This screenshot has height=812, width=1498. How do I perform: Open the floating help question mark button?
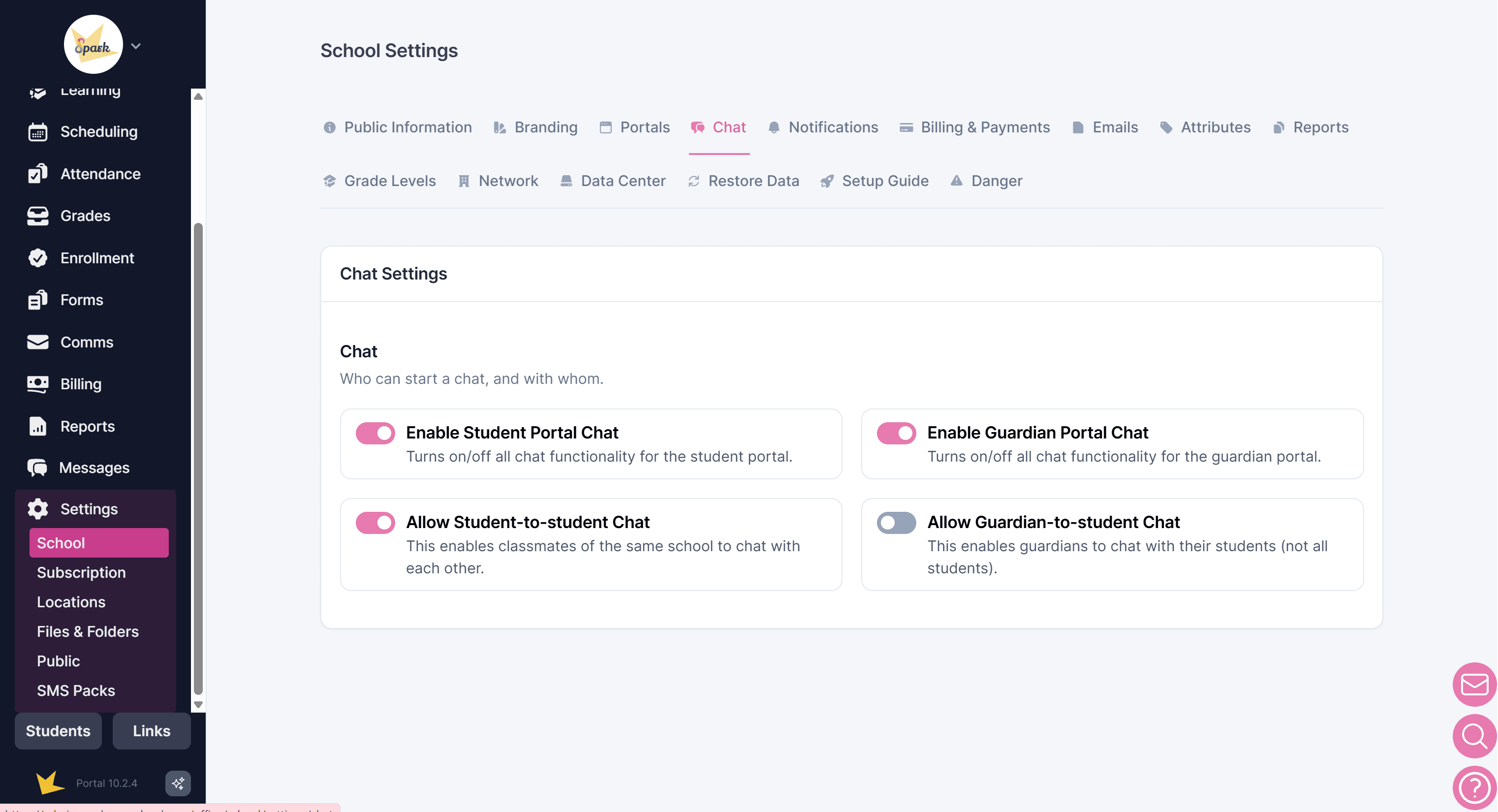[1474, 788]
